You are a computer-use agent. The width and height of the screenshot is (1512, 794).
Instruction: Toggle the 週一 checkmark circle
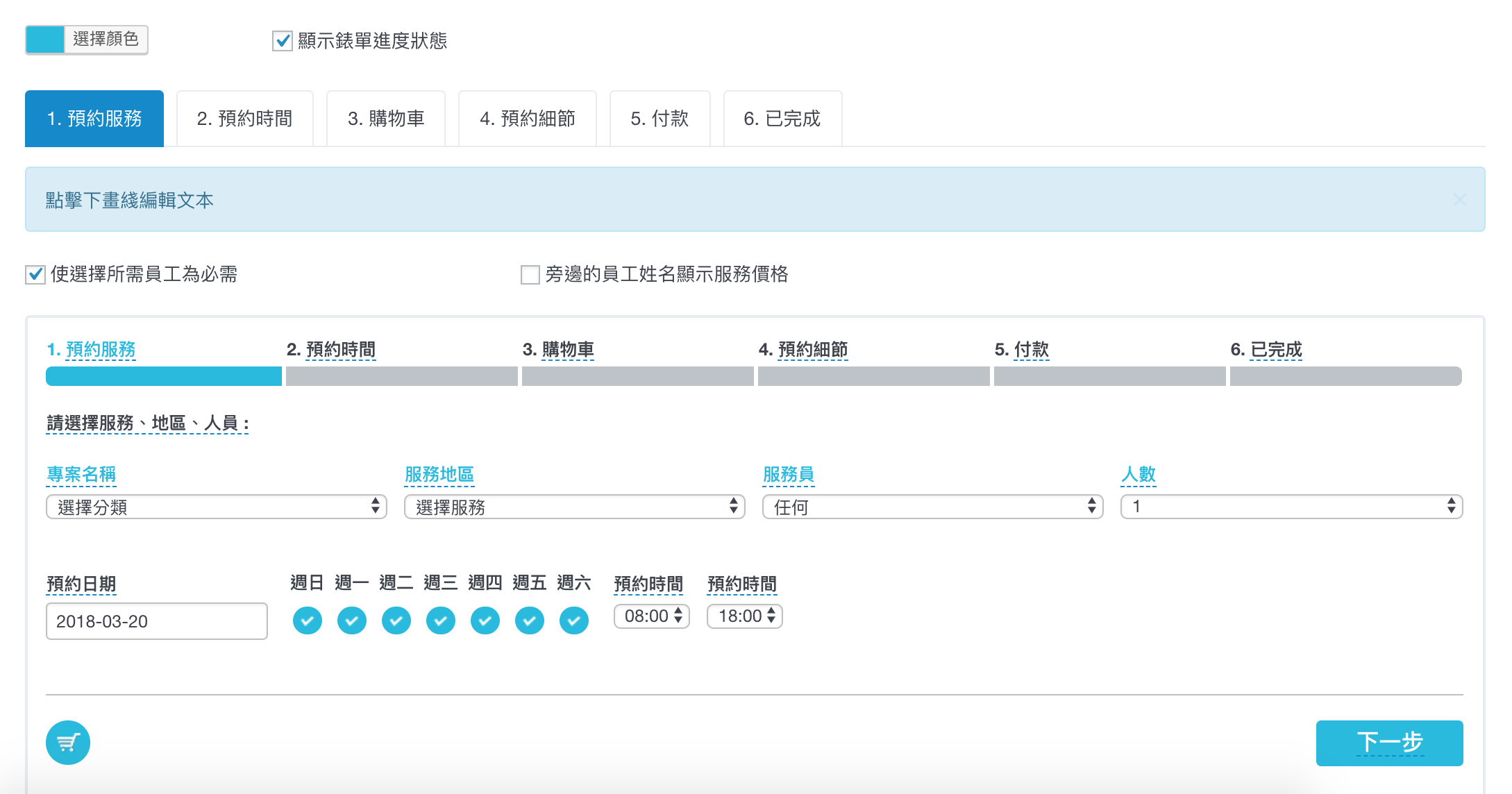click(352, 620)
